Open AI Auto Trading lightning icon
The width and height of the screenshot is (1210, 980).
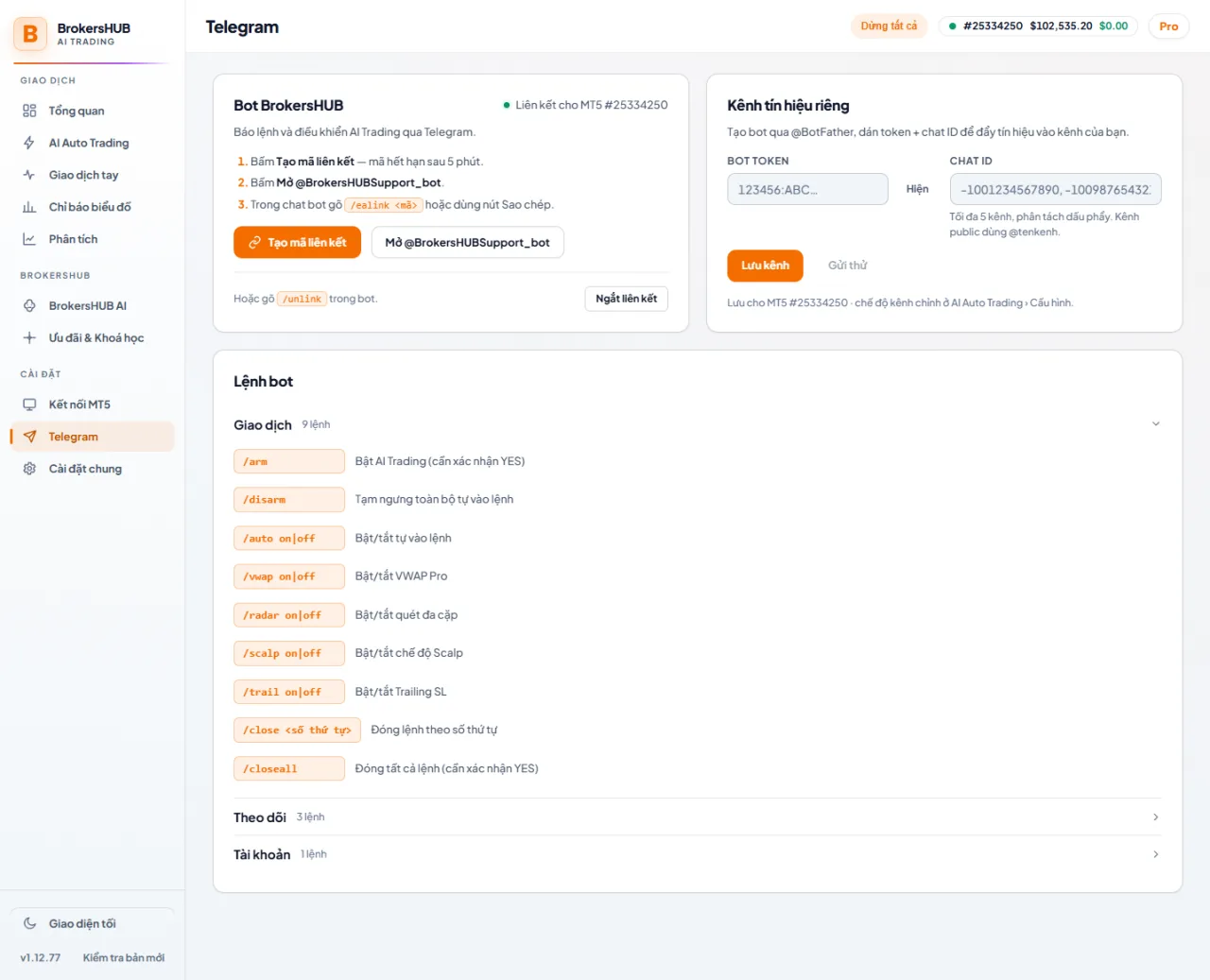click(x=29, y=143)
